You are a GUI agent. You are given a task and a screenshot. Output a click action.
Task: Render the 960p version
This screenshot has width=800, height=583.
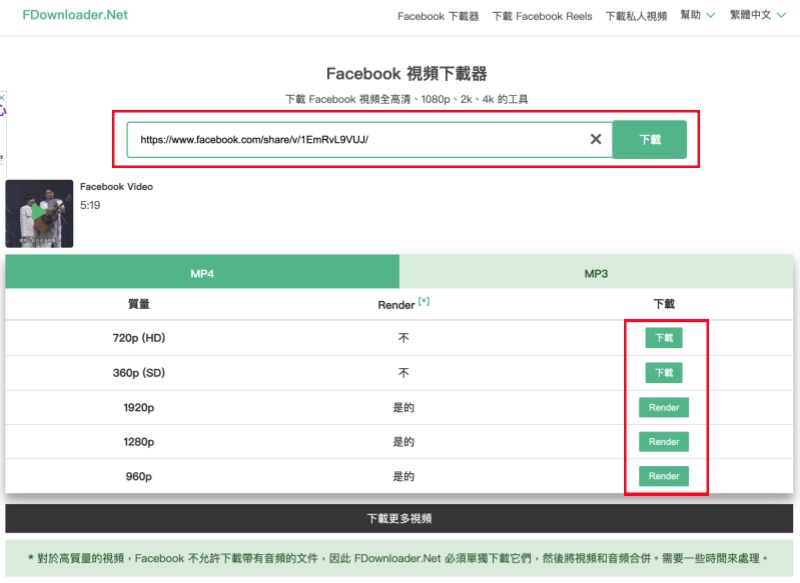pos(664,476)
